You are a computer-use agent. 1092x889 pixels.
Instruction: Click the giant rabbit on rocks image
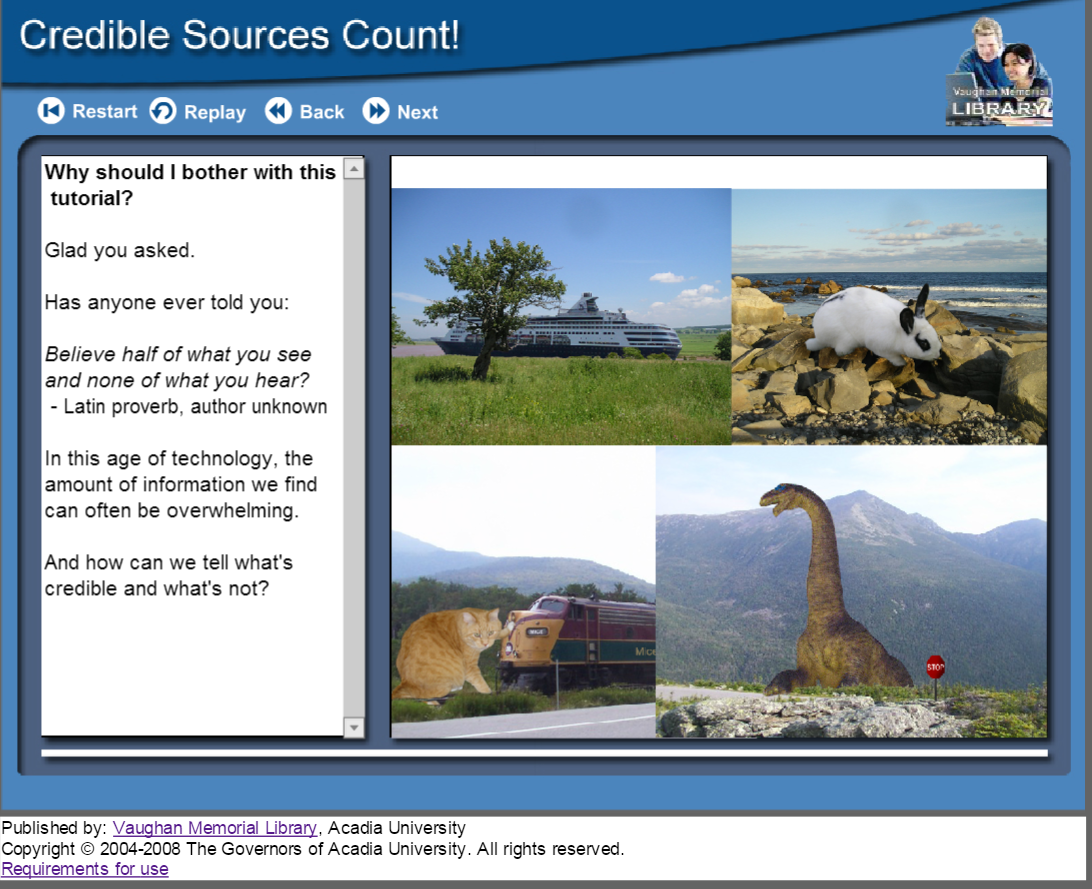(889, 316)
